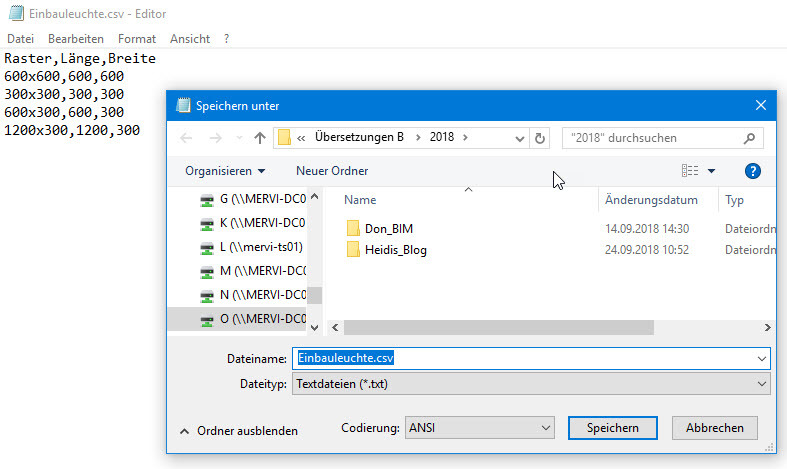Click the M drive network icon
The width and height of the screenshot is (787, 469).
[x=207, y=272]
